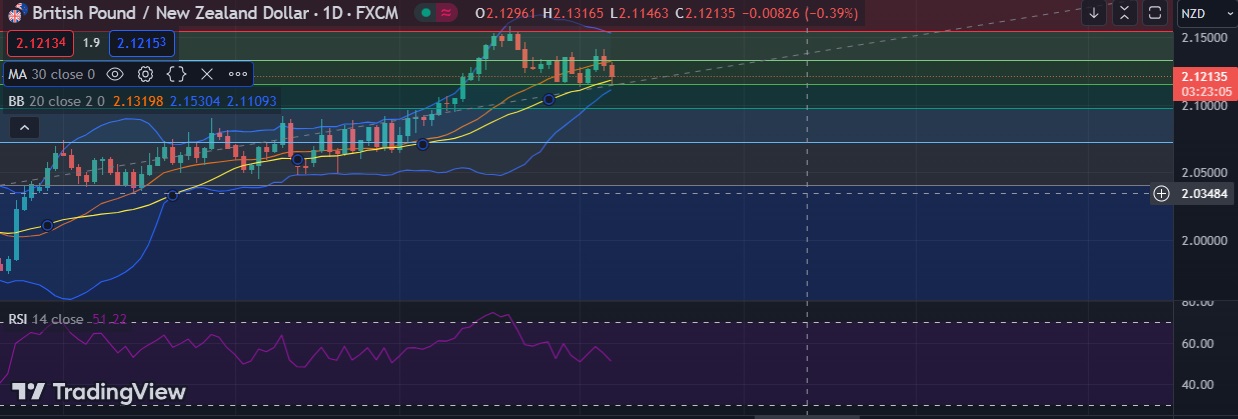Click the GBP/NZD flag symbol icon
Screen dimensions: 1238x419
(x=17, y=14)
